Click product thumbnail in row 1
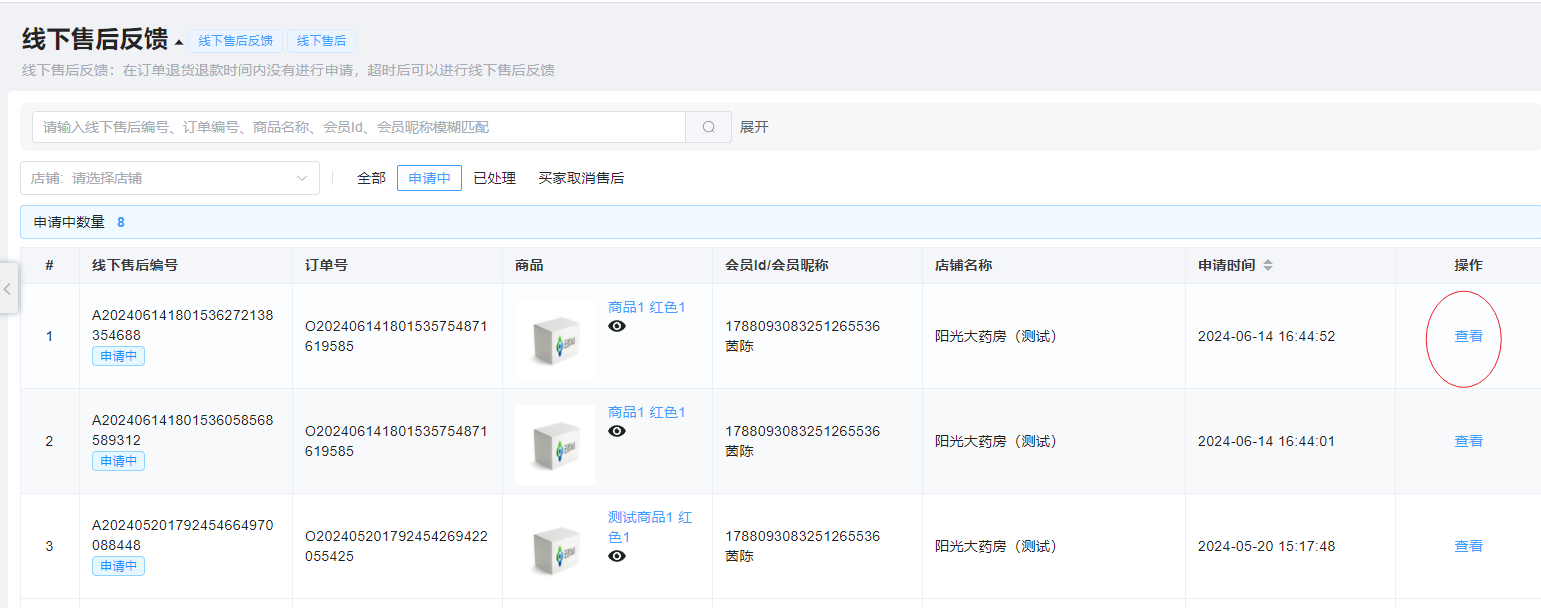 click(x=555, y=340)
